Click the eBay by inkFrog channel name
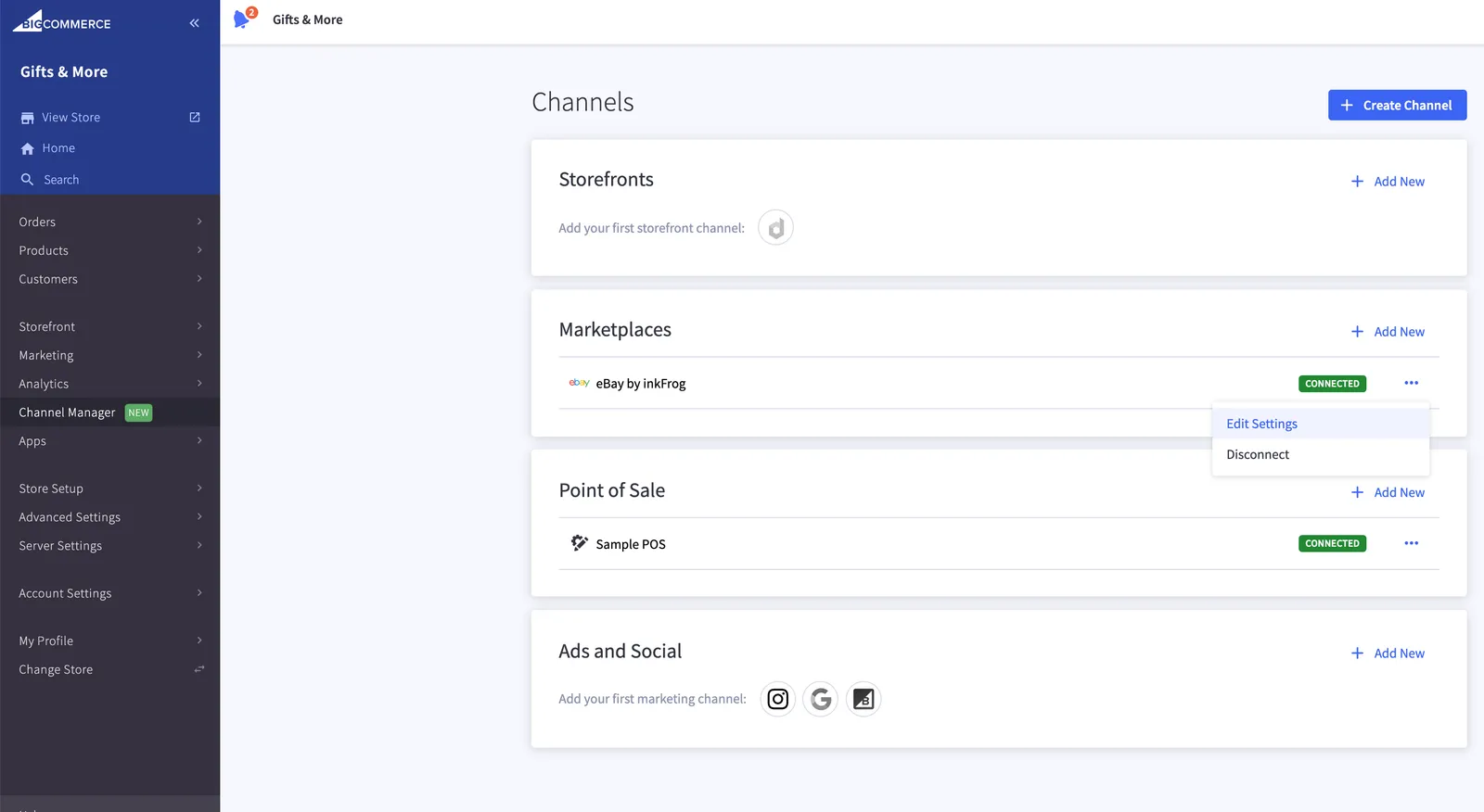Image resolution: width=1484 pixels, height=812 pixels. coord(641,384)
